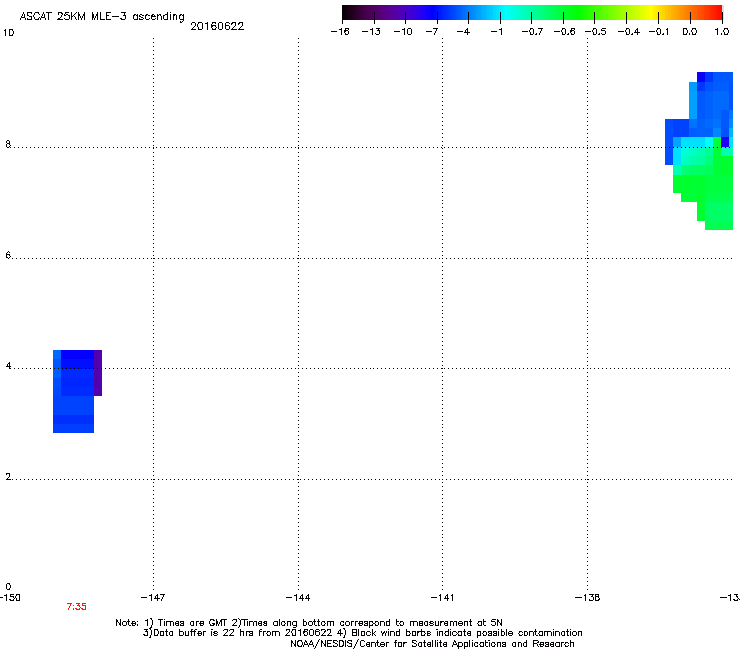The image size is (740, 650).
Task: Click the purple strip on the lower-left swath
Action: 98,373
